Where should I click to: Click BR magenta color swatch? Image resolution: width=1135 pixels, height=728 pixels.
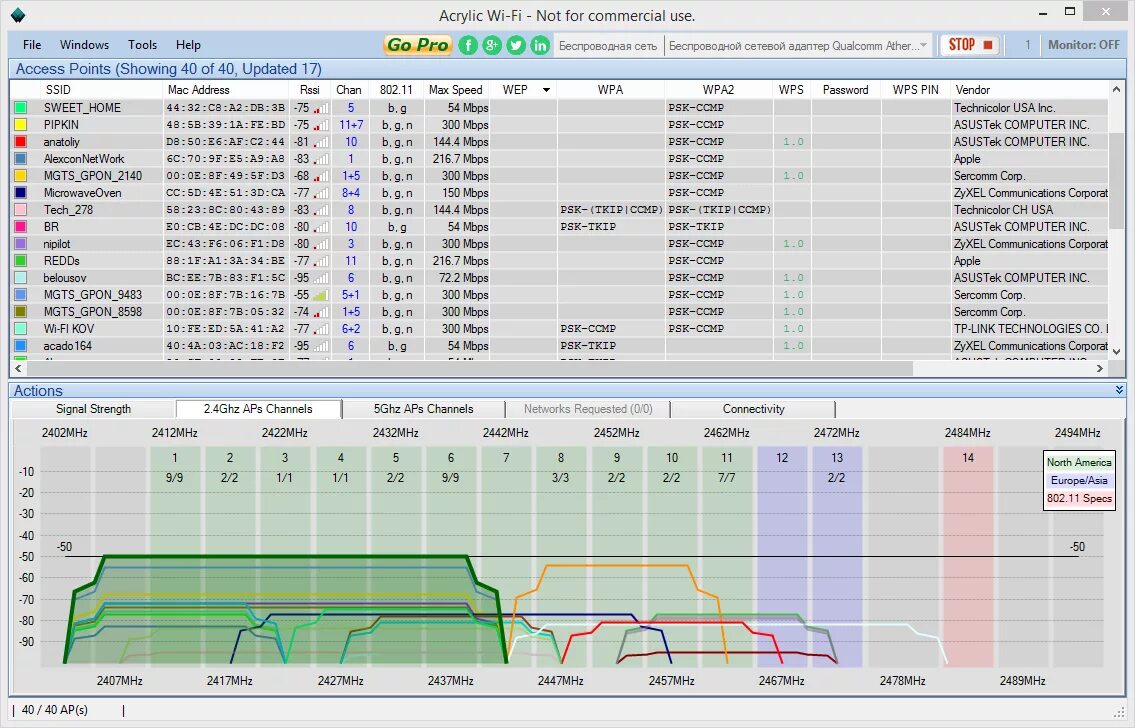[x=20, y=227]
